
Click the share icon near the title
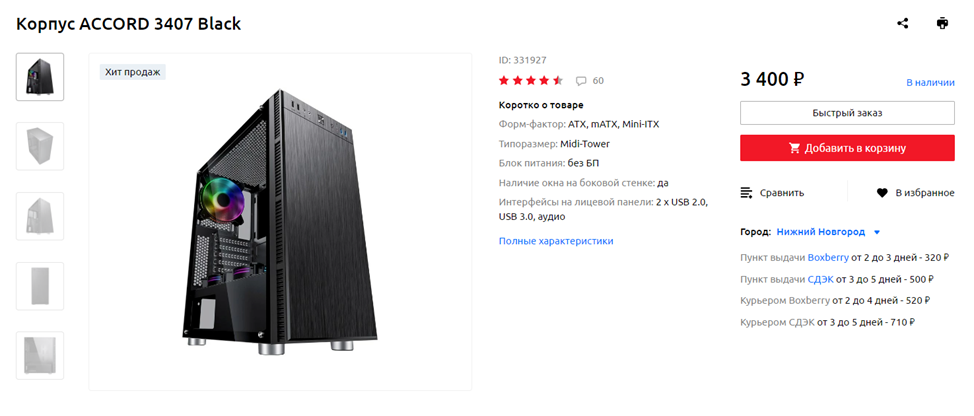click(903, 24)
